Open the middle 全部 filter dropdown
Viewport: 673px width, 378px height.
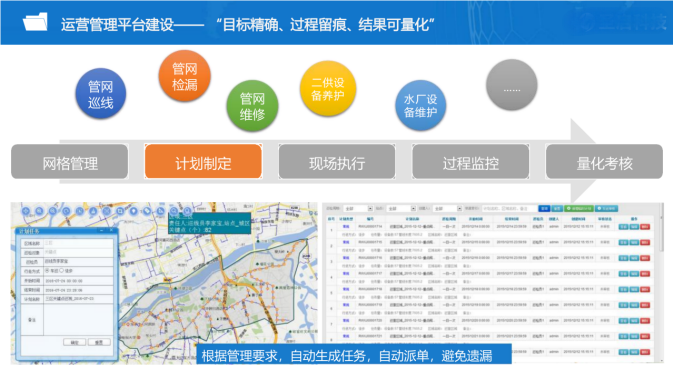tap(401, 209)
